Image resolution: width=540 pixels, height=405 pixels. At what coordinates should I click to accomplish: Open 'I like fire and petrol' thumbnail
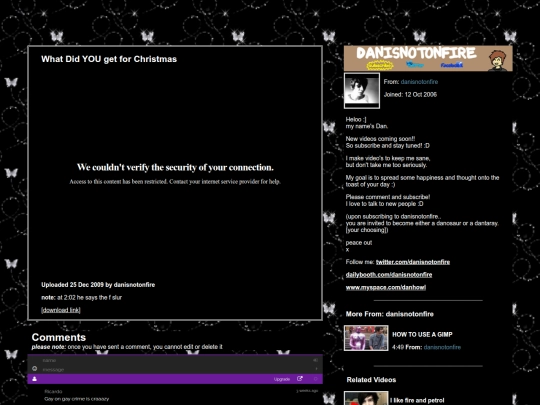[366, 398]
